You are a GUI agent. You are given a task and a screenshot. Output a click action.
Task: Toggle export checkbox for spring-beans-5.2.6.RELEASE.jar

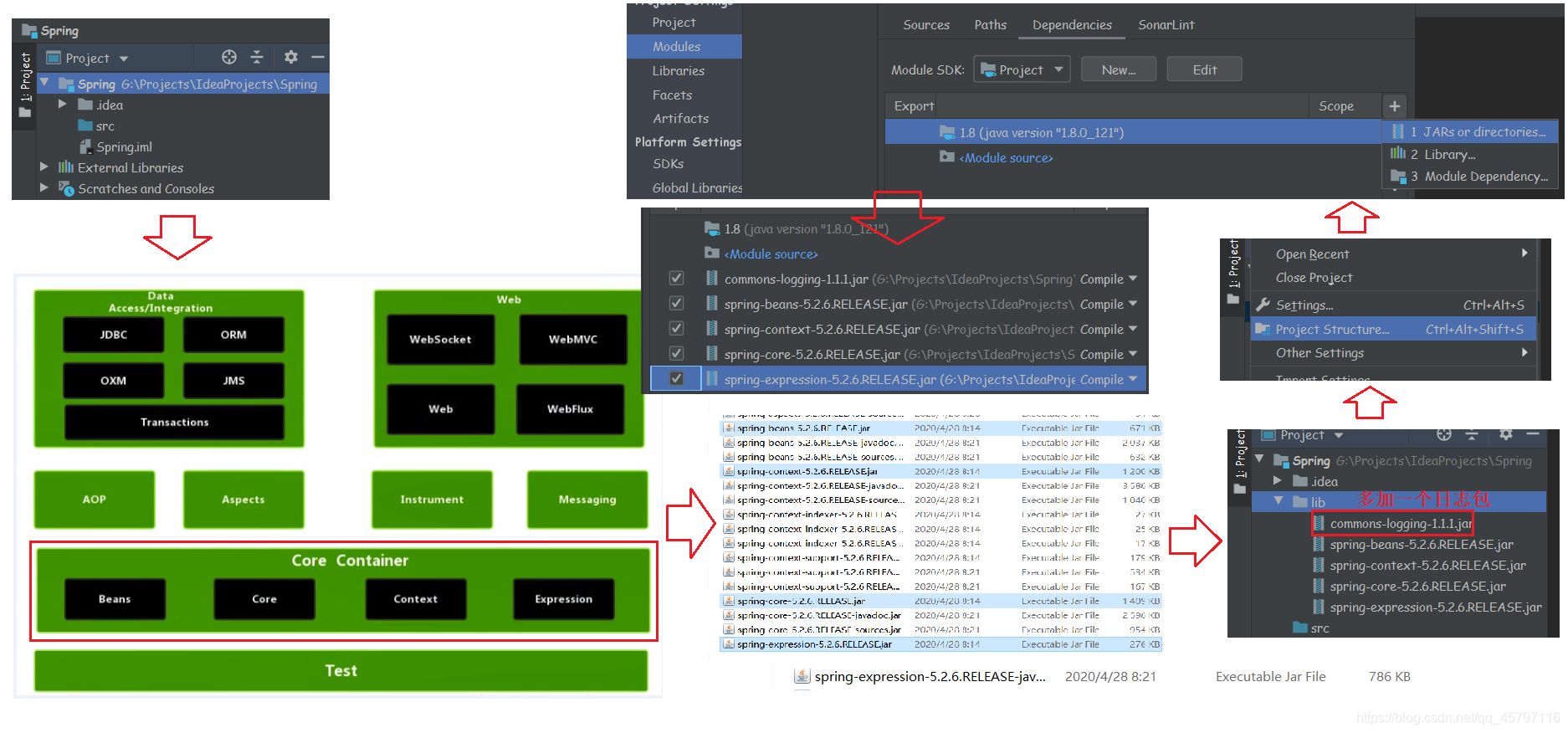(x=676, y=303)
